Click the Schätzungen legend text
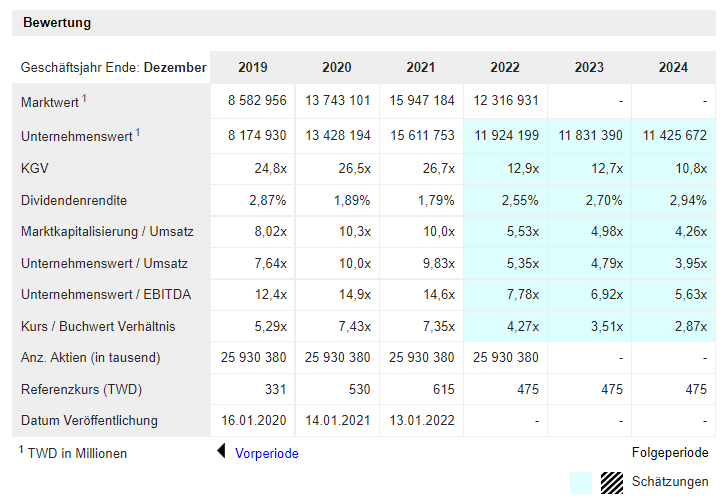The image size is (723, 503). click(670, 482)
